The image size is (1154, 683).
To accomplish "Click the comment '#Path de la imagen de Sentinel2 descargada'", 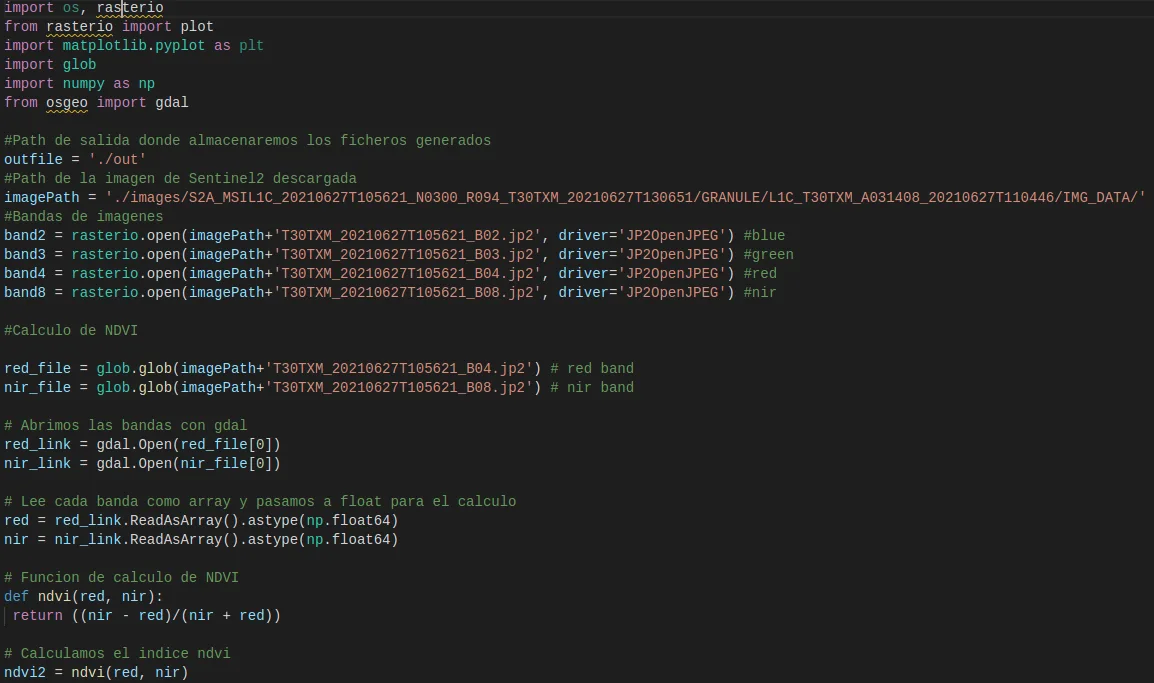I will click(180, 179).
